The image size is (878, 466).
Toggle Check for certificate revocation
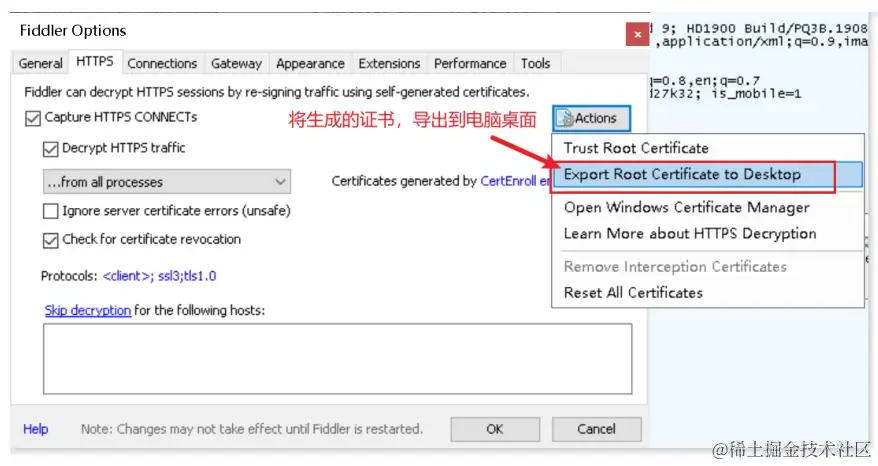click(50, 240)
